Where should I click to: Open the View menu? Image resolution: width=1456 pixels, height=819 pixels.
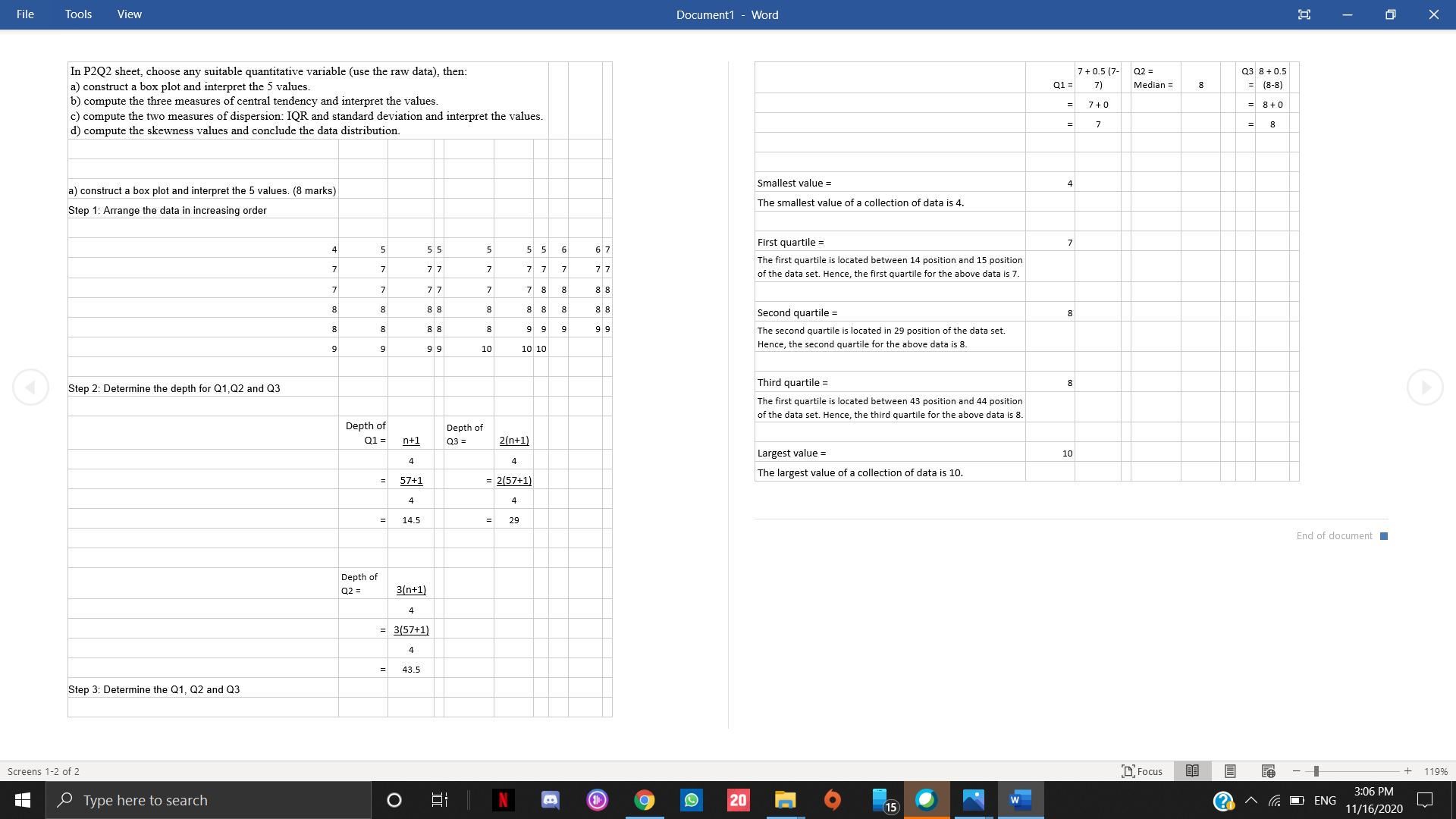tap(129, 14)
